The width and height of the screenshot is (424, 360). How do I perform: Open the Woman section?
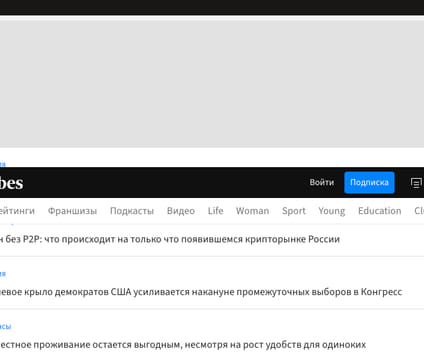[x=252, y=211]
